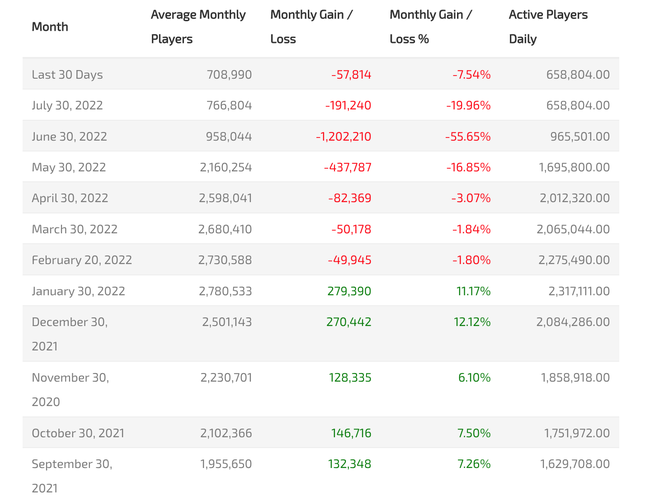Select the May 30, 2022 row label

click(68, 168)
